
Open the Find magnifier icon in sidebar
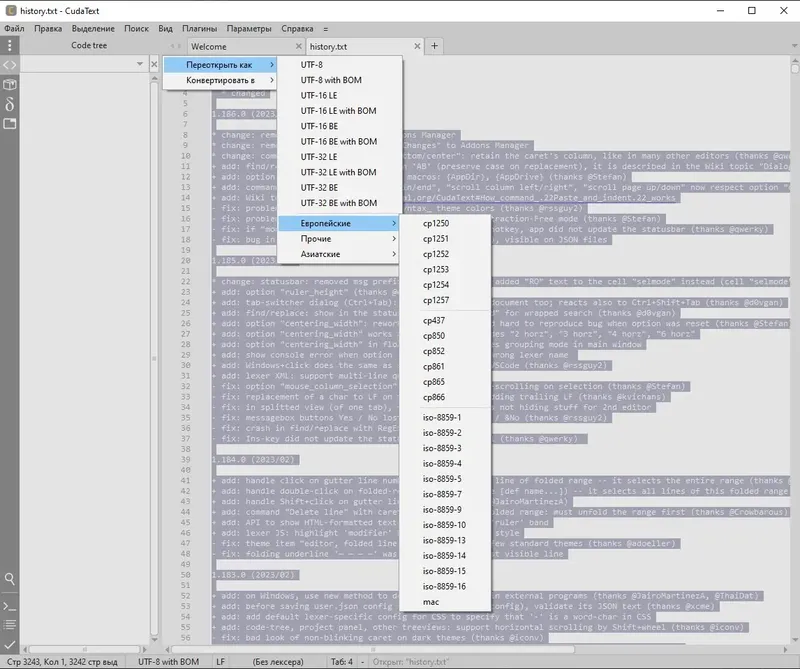click(x=10, y=579)
